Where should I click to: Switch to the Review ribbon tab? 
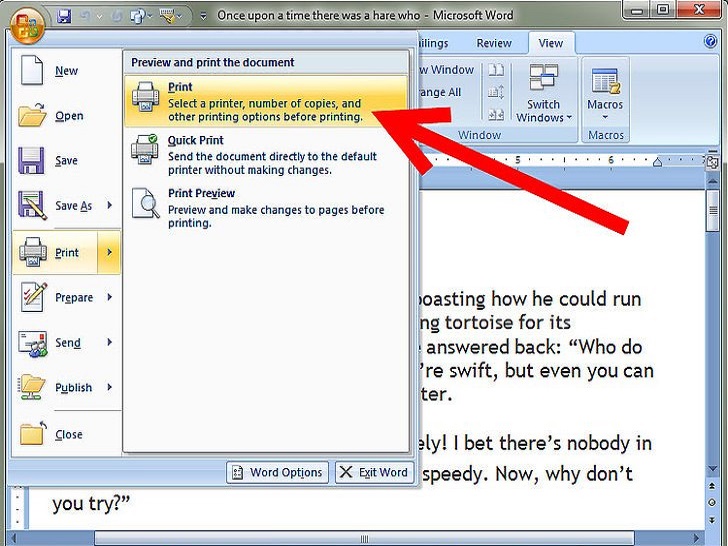(494, 43)
